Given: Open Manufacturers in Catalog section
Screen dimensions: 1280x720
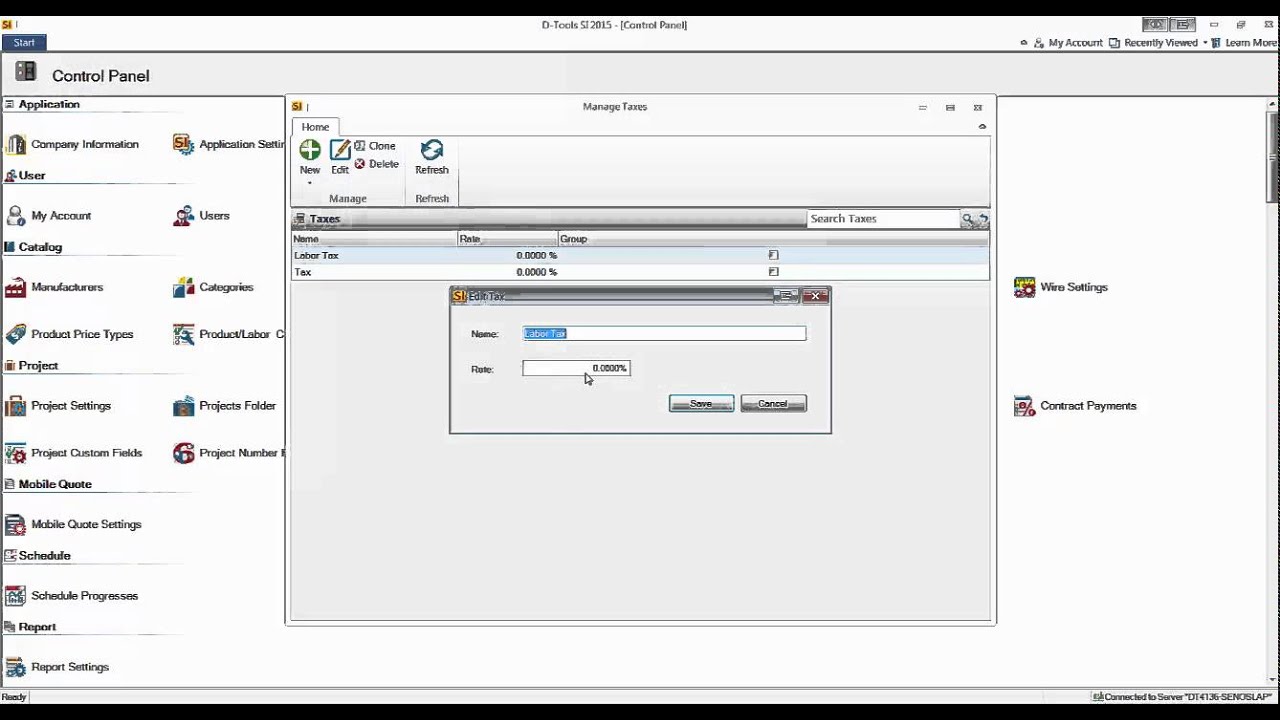Looking at the screenshot, I should tap(54, 287).
